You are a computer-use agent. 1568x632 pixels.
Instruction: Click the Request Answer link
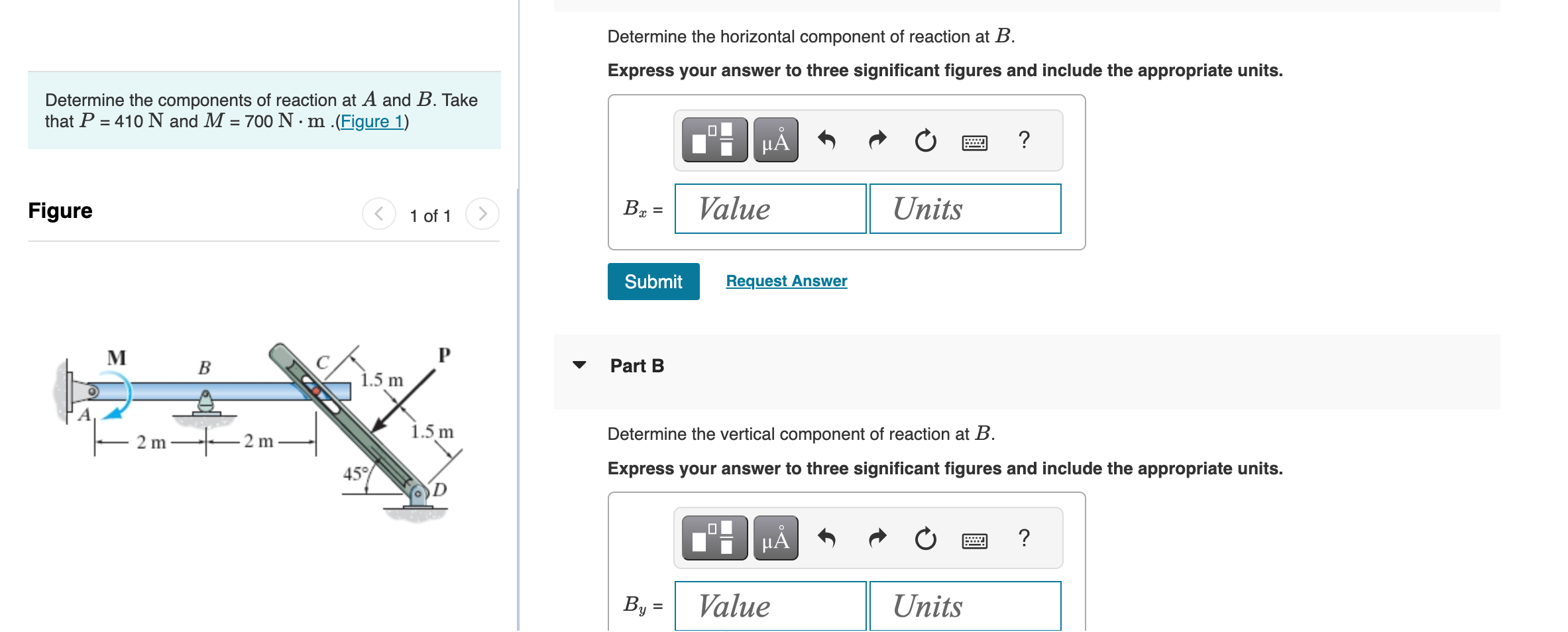(785, 281)
